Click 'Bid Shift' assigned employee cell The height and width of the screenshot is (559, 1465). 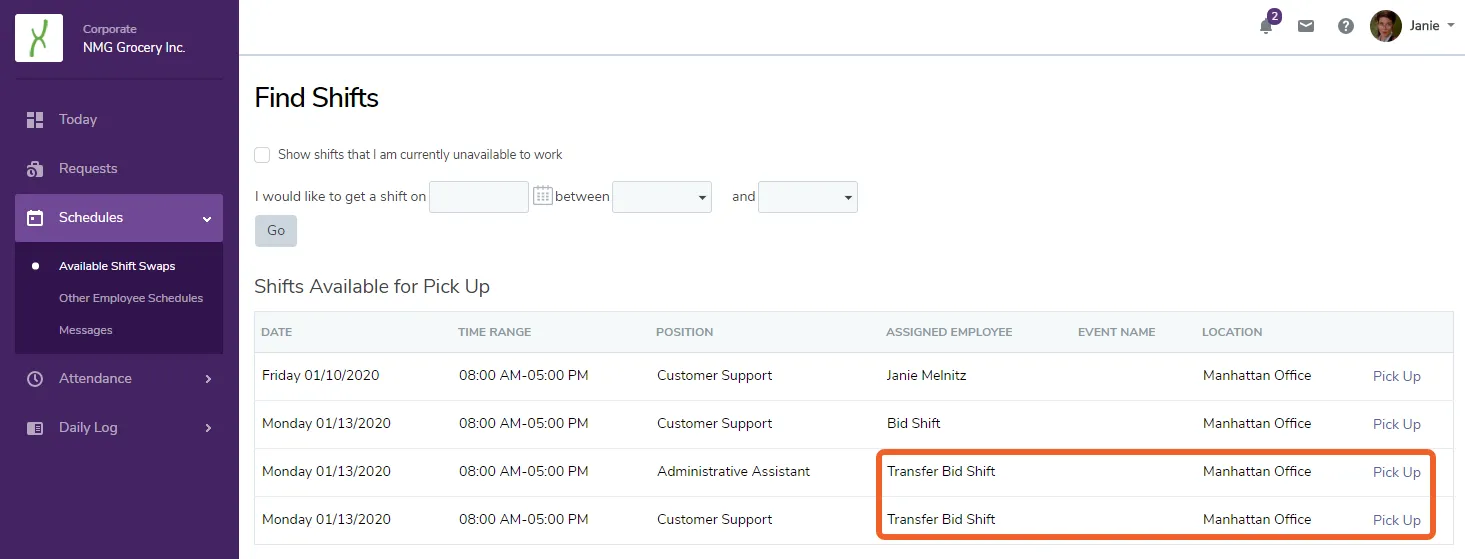pos(913,424)
